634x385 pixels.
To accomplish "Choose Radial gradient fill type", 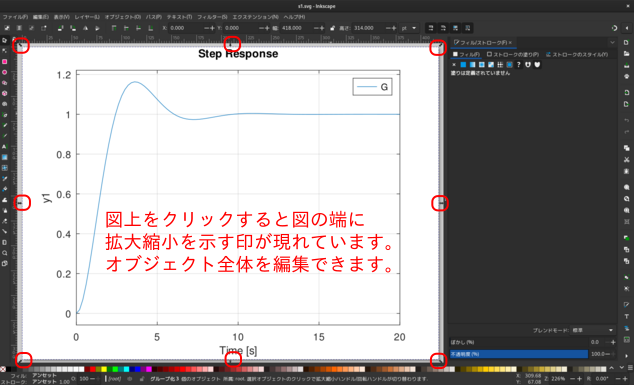I will point(482,65).
